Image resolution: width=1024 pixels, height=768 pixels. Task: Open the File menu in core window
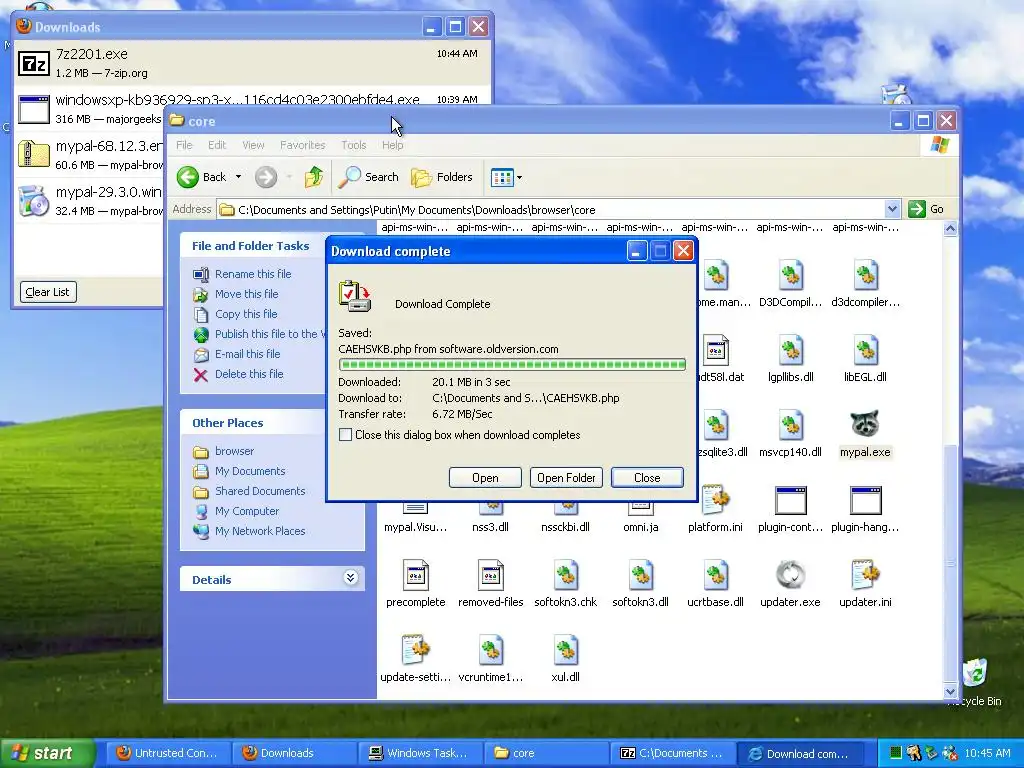coord(184,145)
